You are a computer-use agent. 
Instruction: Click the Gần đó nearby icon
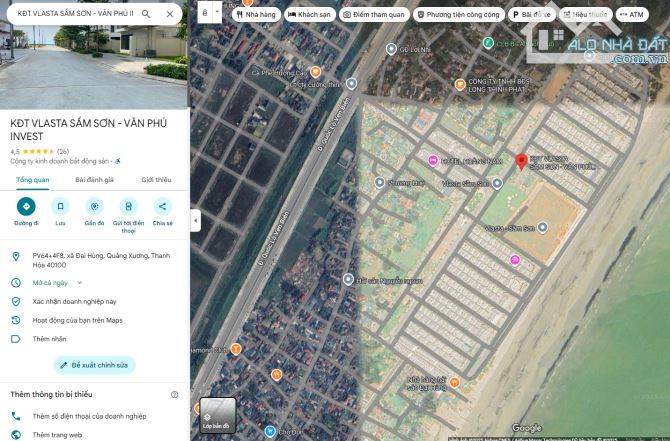[x=94, y=207]
